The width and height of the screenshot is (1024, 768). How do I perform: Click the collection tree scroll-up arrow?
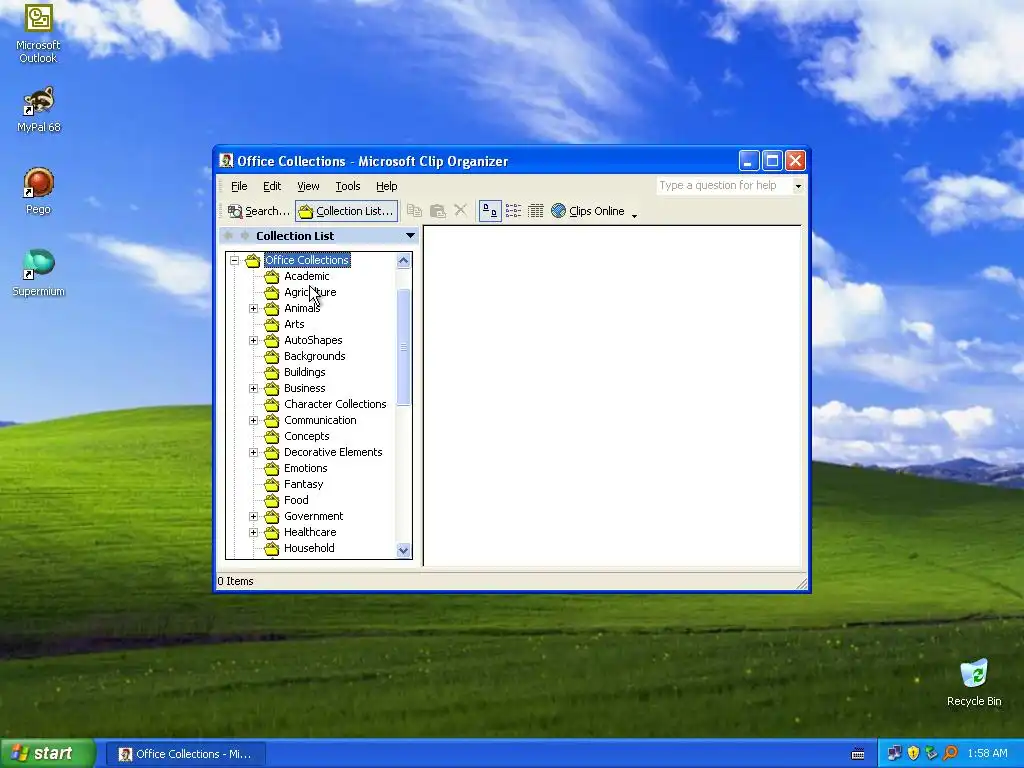click(x=404, y=261)
